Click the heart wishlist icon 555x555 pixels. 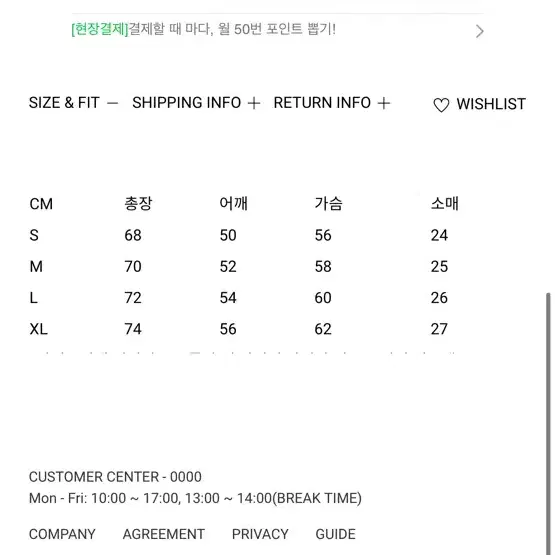point(441,105)
